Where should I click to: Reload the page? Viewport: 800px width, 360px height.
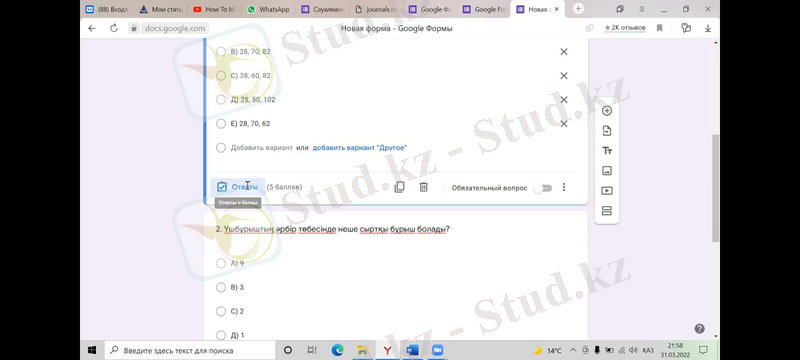tap(114, 29)
